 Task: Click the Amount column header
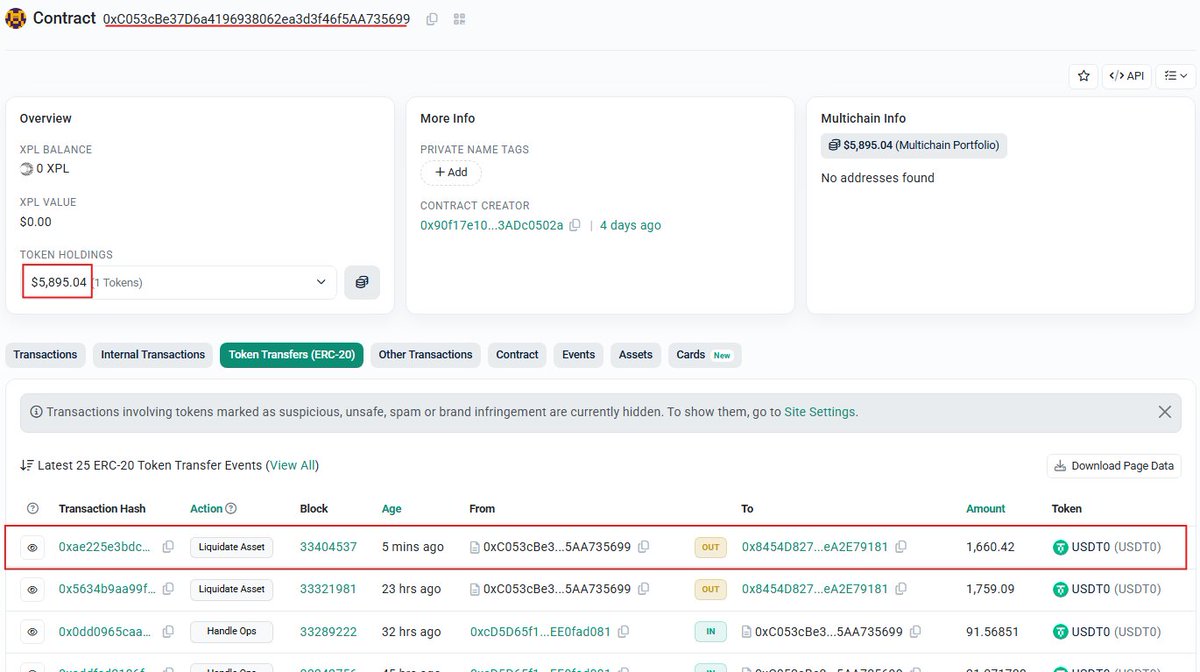pos(986,509)
